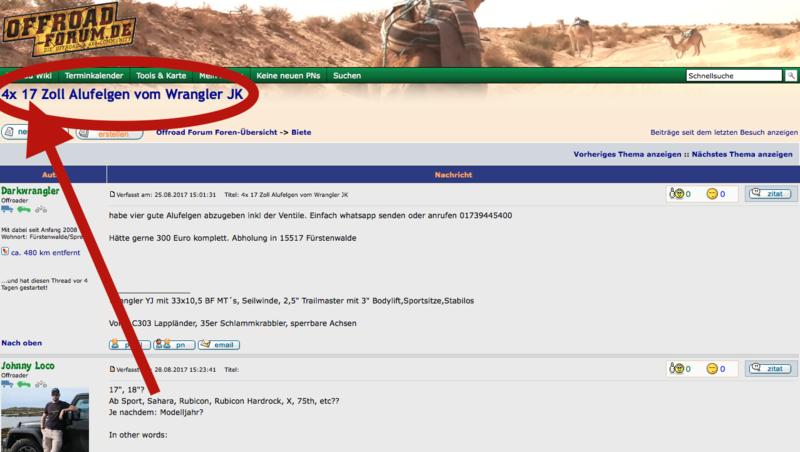Click phone number 01739445400 line
Screen dimensions: 800x452
tap(310, 215)
